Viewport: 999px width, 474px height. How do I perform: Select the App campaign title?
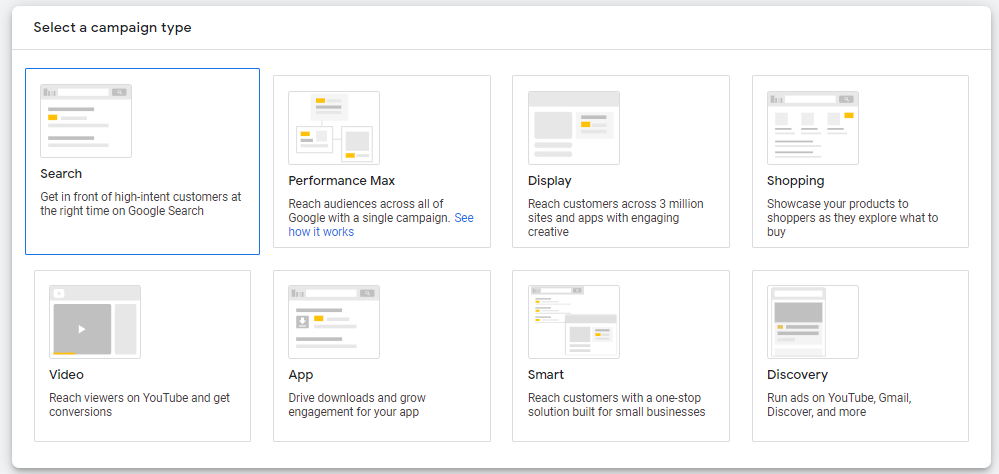(300, 375)
